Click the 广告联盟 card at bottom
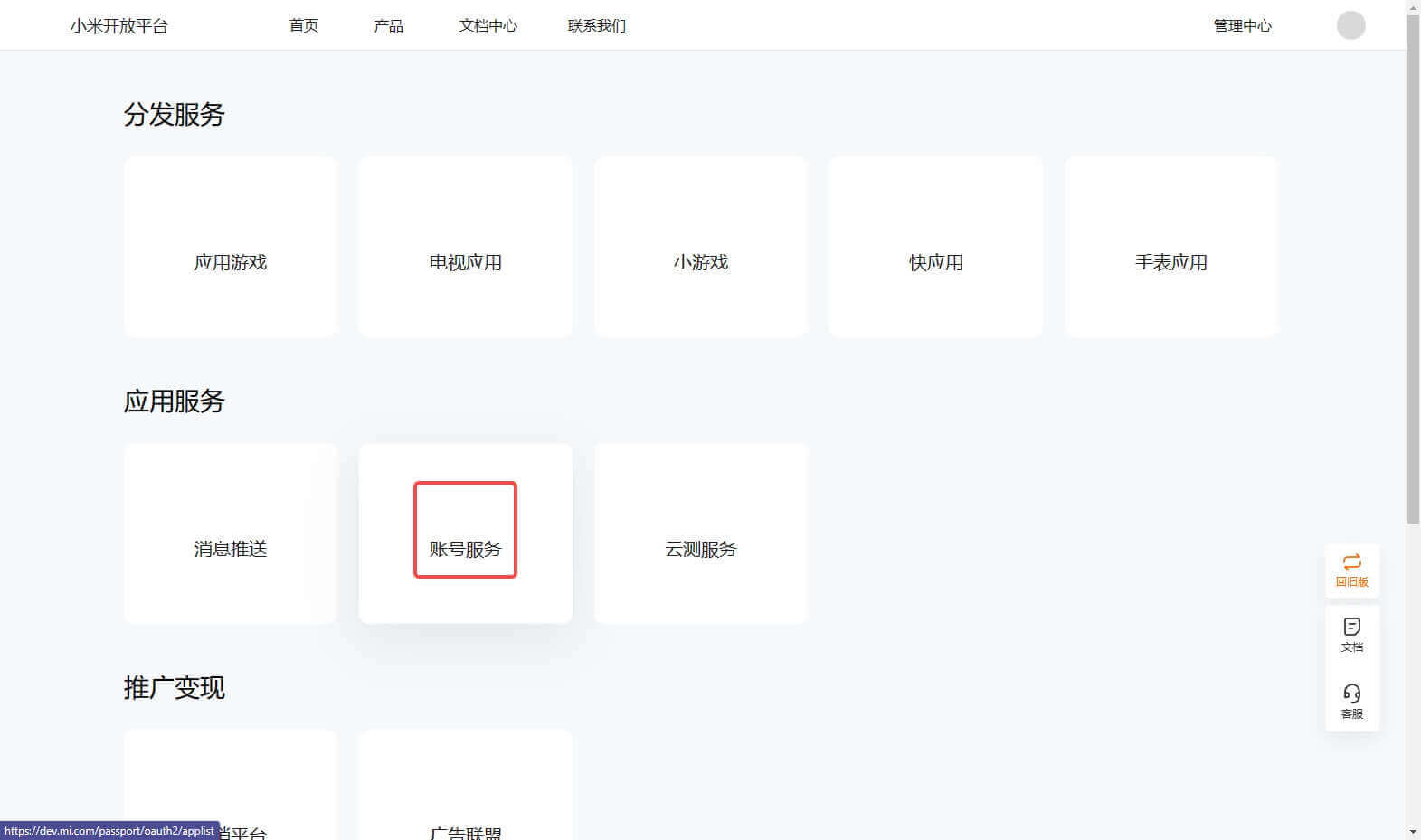Viewport: 1421px width, 840px height. [x=465, y=796]
